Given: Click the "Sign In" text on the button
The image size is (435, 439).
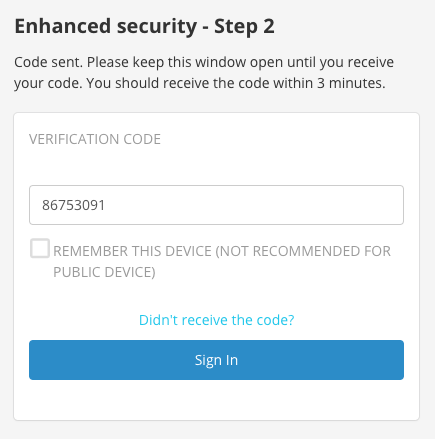Looking at the screenshot, I should 216,360.
